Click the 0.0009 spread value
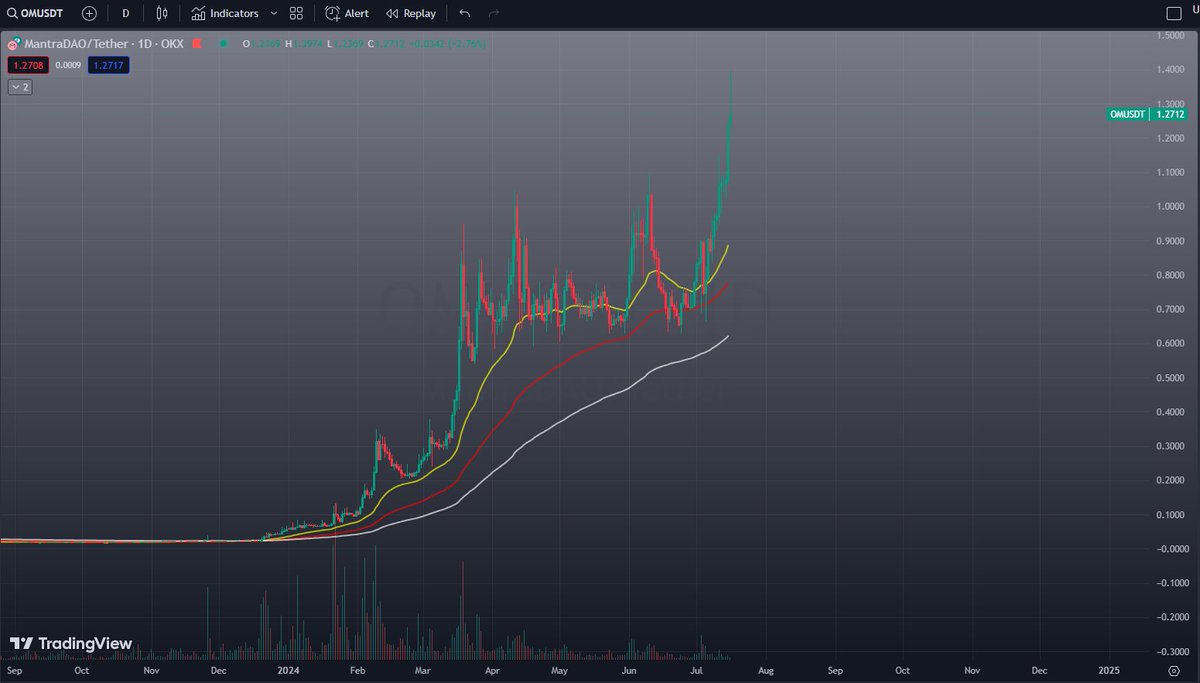Screen dimensions: 1200x683 click(66, 65)
